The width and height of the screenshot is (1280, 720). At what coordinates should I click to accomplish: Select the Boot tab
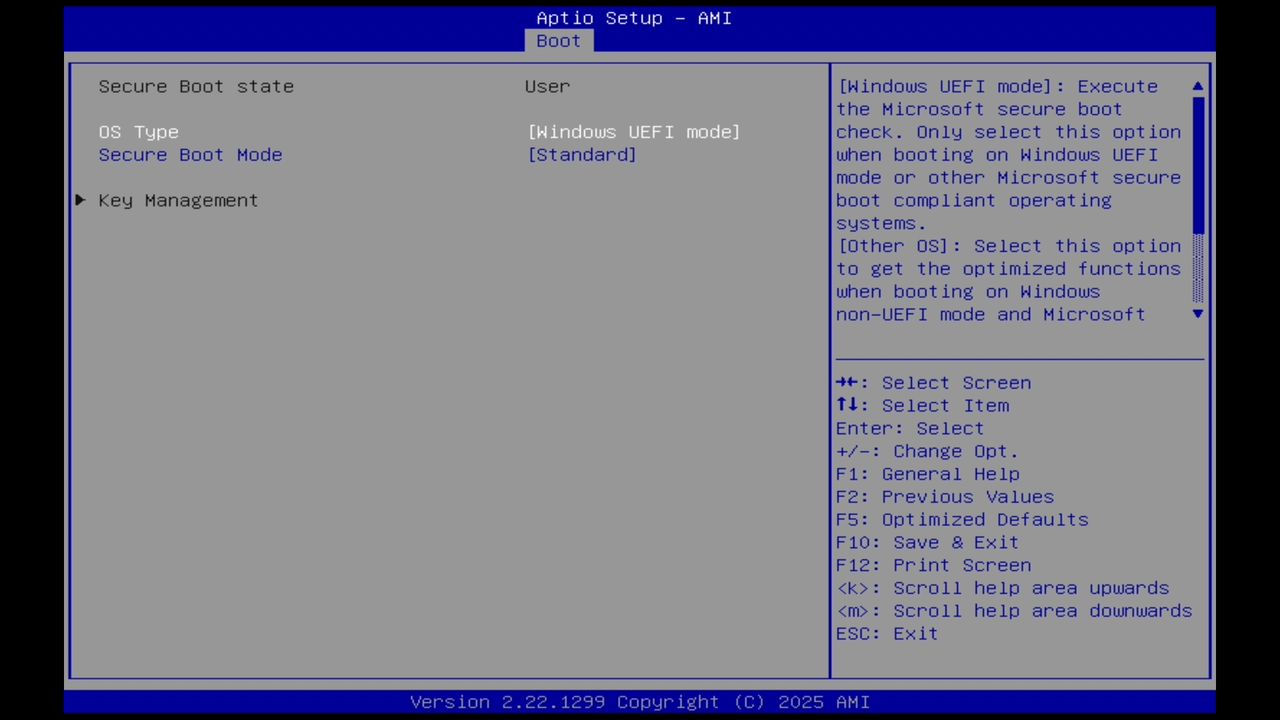(x=557, y=41)
